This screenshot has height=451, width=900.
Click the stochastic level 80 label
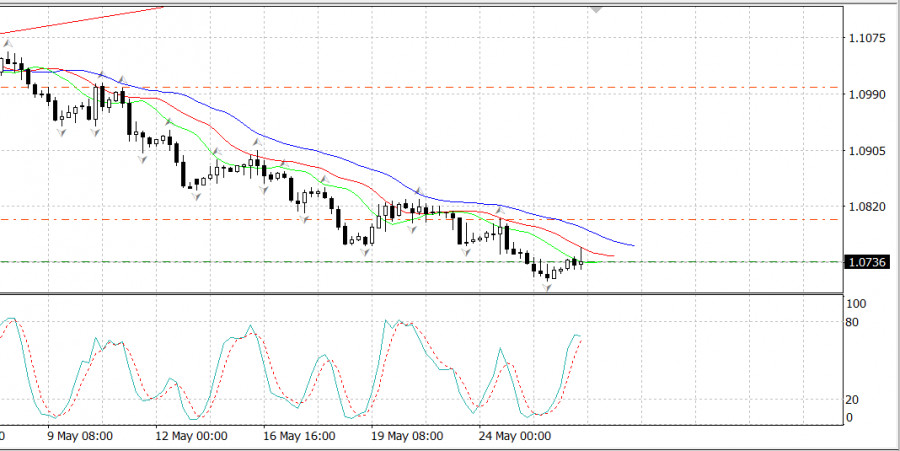click(852, 322)
